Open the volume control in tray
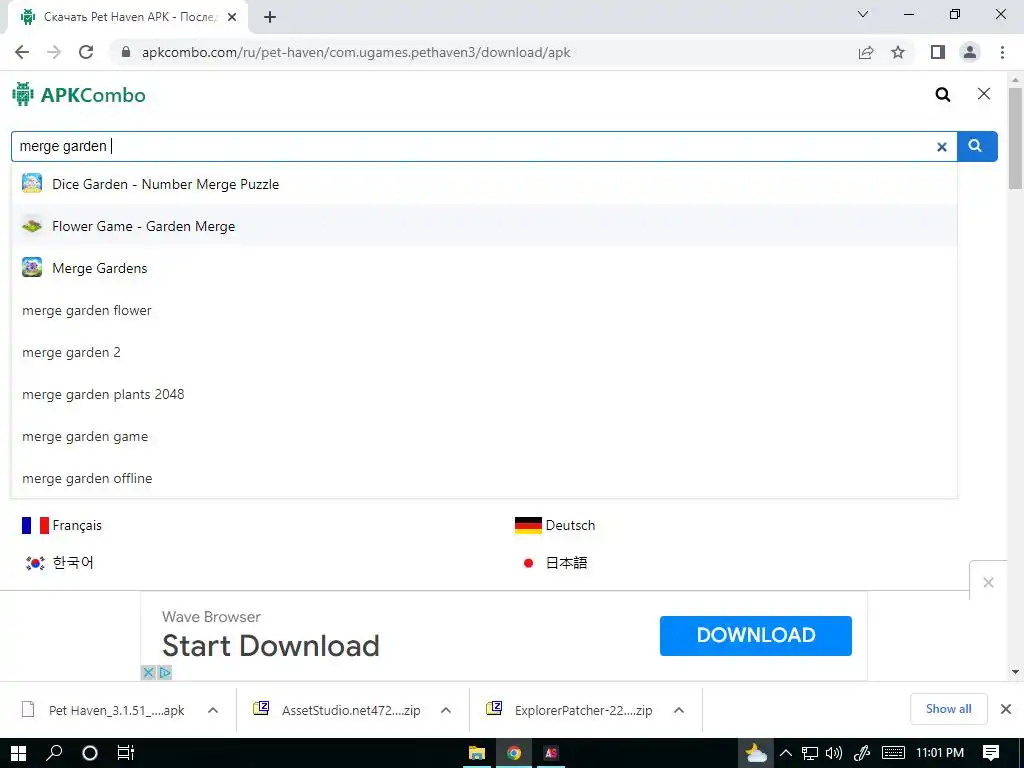 (x=834, y=753)
